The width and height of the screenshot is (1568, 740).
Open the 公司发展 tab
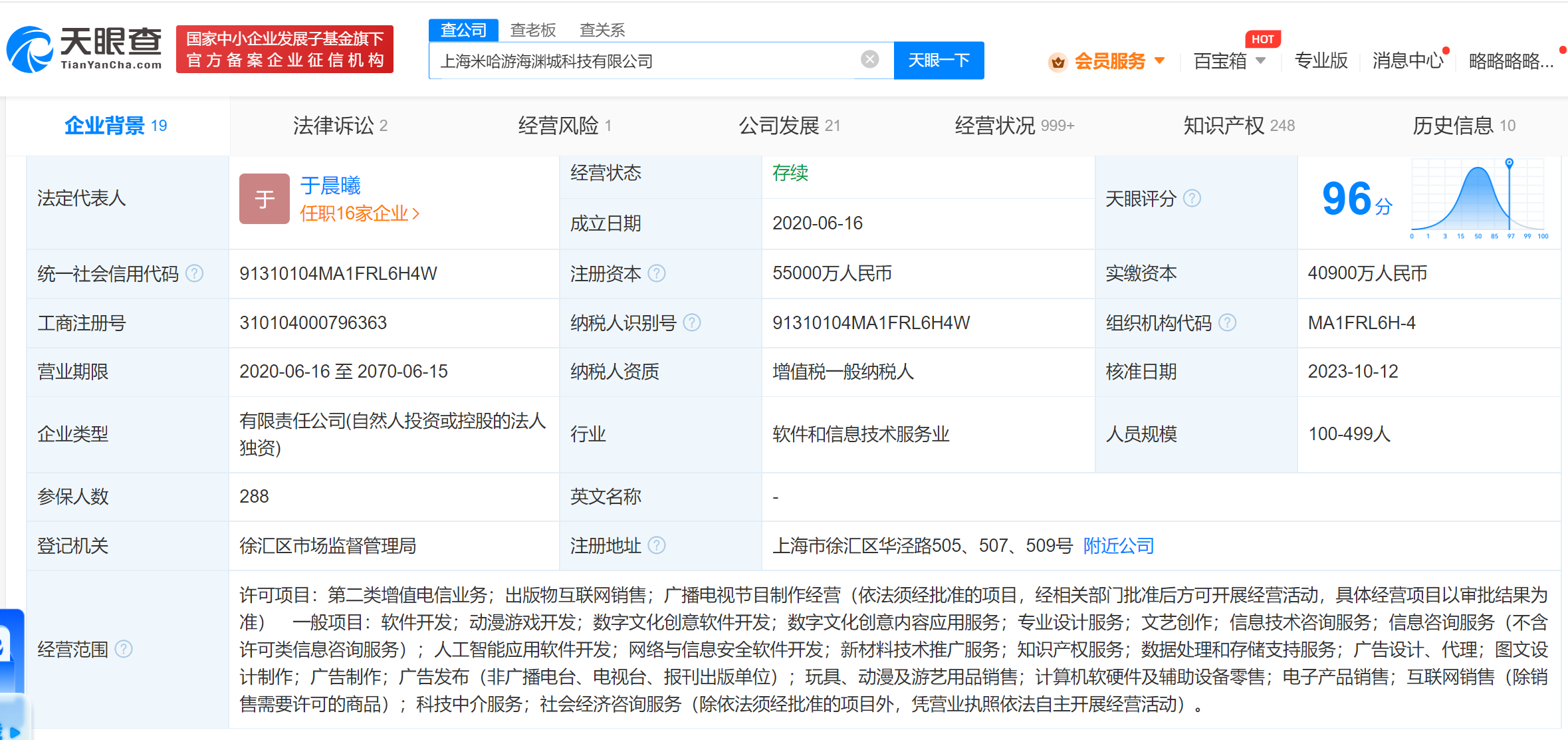pos(790,126)
